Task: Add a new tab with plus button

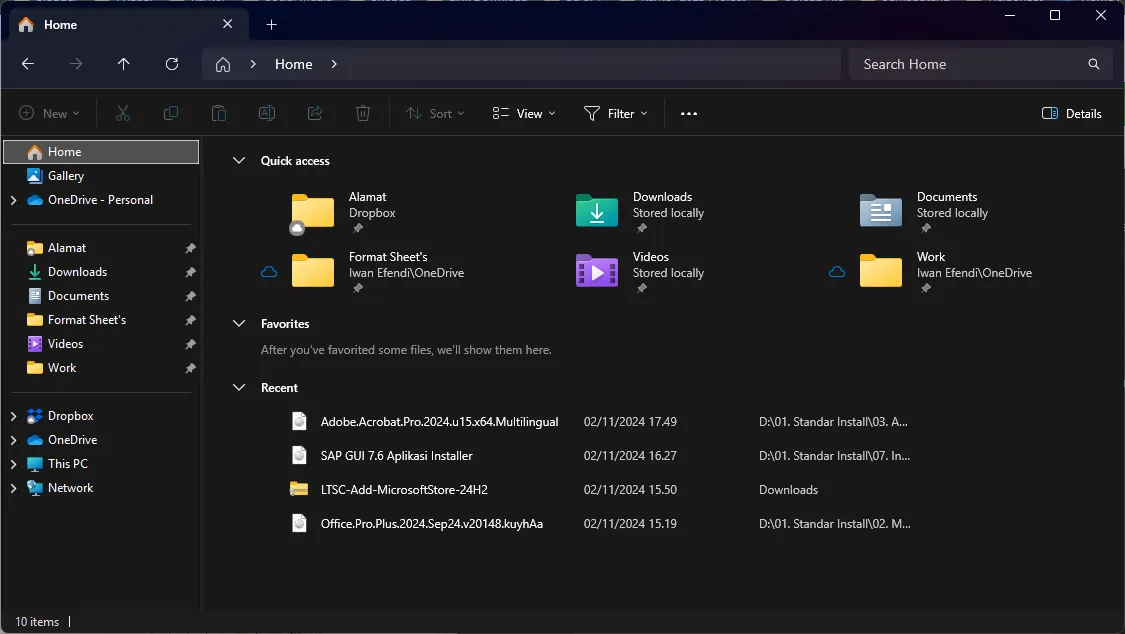Action: pos(272,24)
